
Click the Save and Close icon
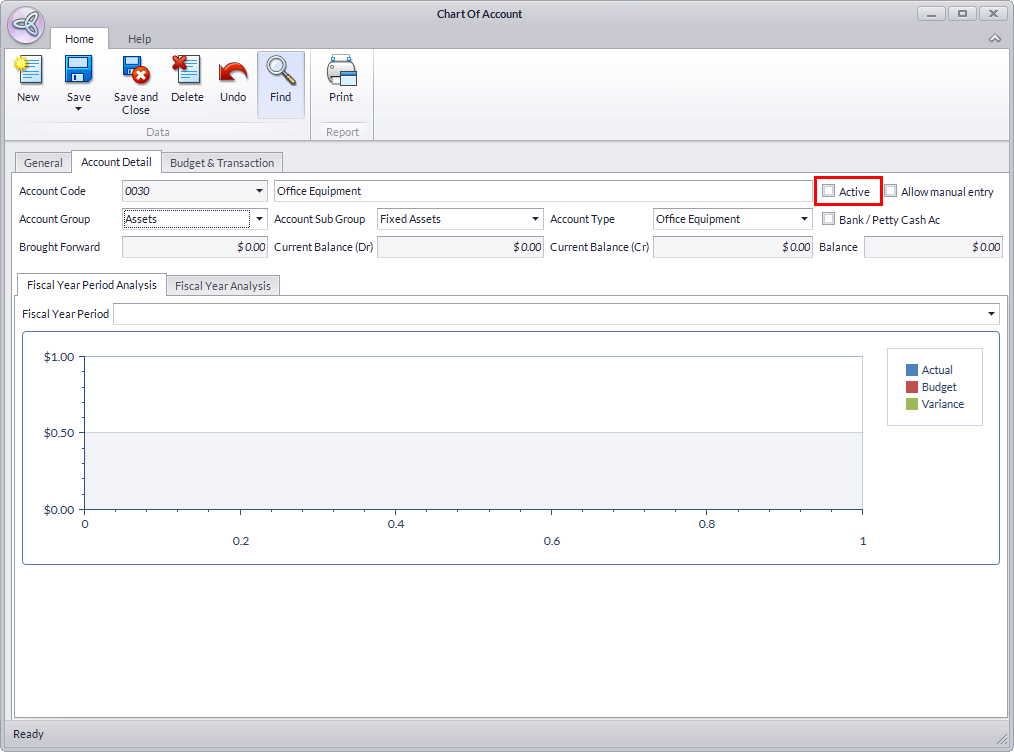coord(135,72)
